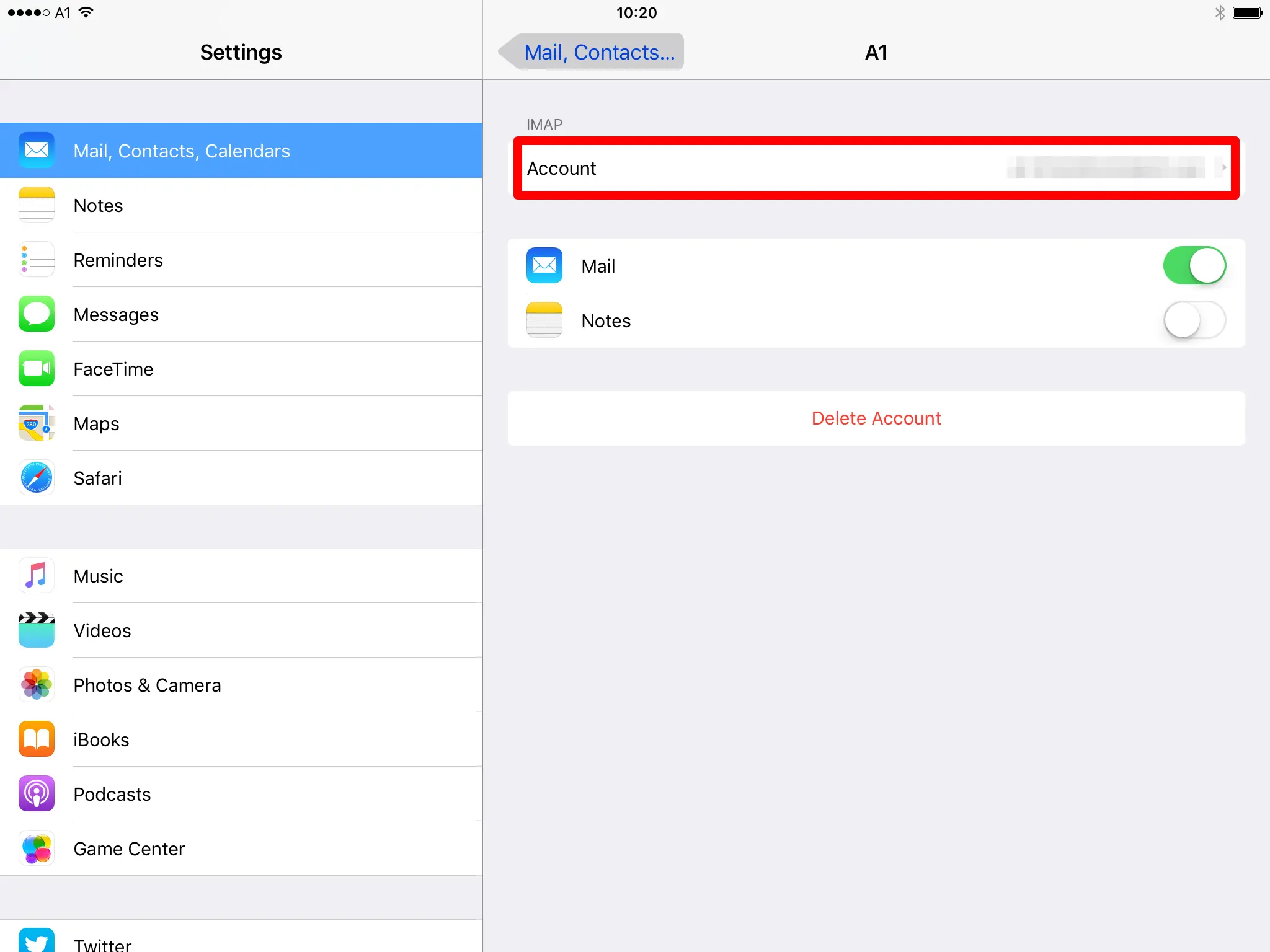
Task: Disable the Mail toggle switch
Action: coord(1194,266)
